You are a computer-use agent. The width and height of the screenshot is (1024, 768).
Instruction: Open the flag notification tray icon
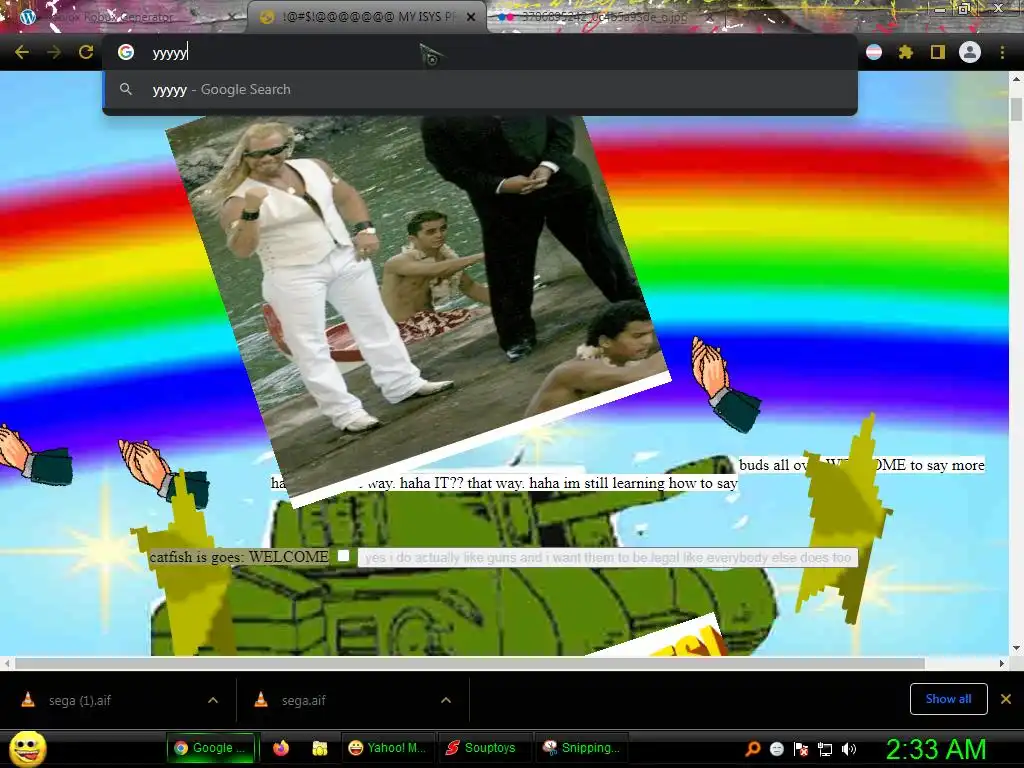click(x=801, y=749)
